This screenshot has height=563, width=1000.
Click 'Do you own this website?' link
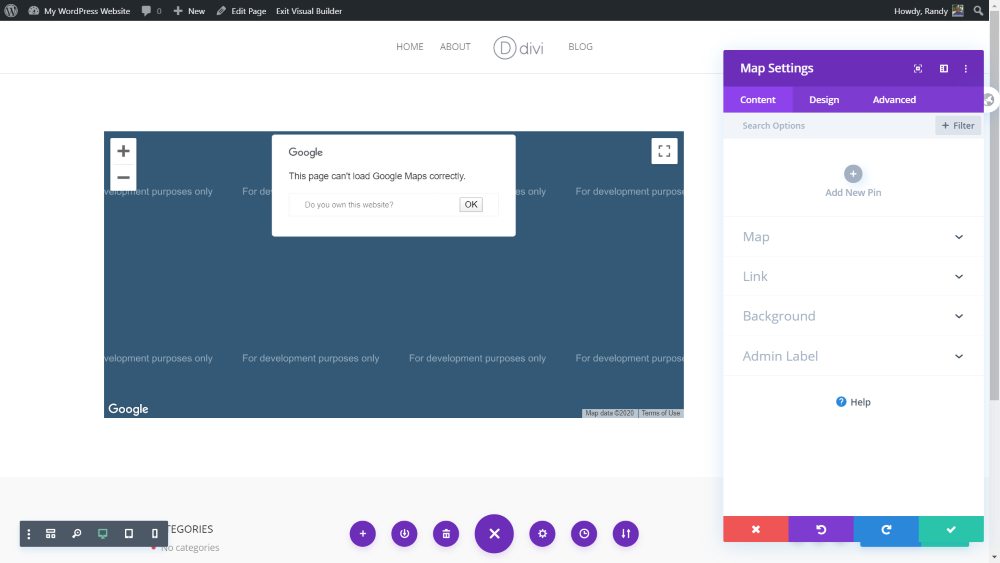point(349,205)
